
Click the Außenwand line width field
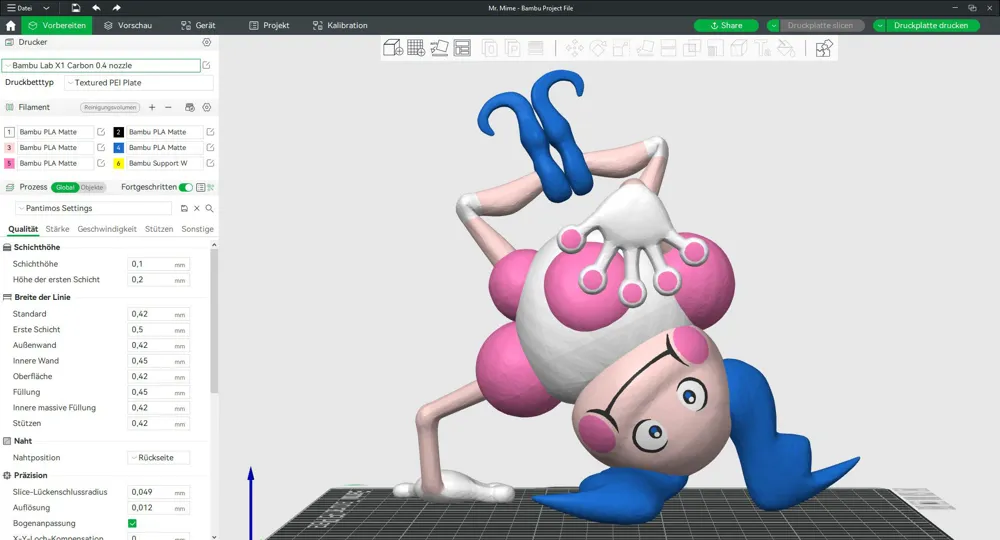158,346
